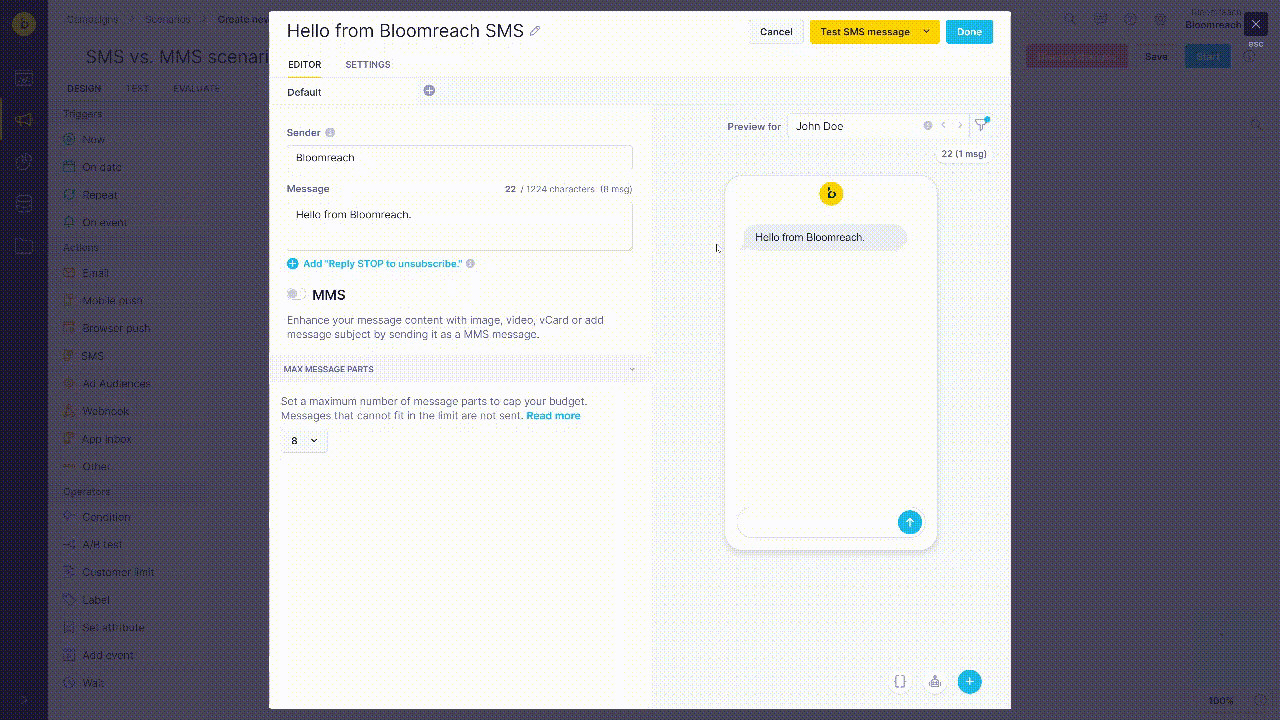Screen dimensions: 1280x720
Task: Open Sender info tooltip icon
Action: [x=330, y=133]
